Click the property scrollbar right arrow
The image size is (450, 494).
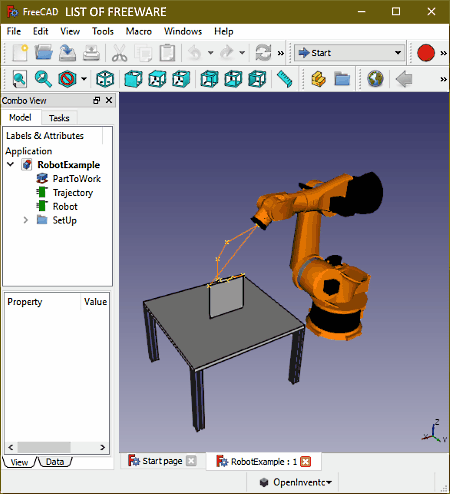[x=103, y=447]
